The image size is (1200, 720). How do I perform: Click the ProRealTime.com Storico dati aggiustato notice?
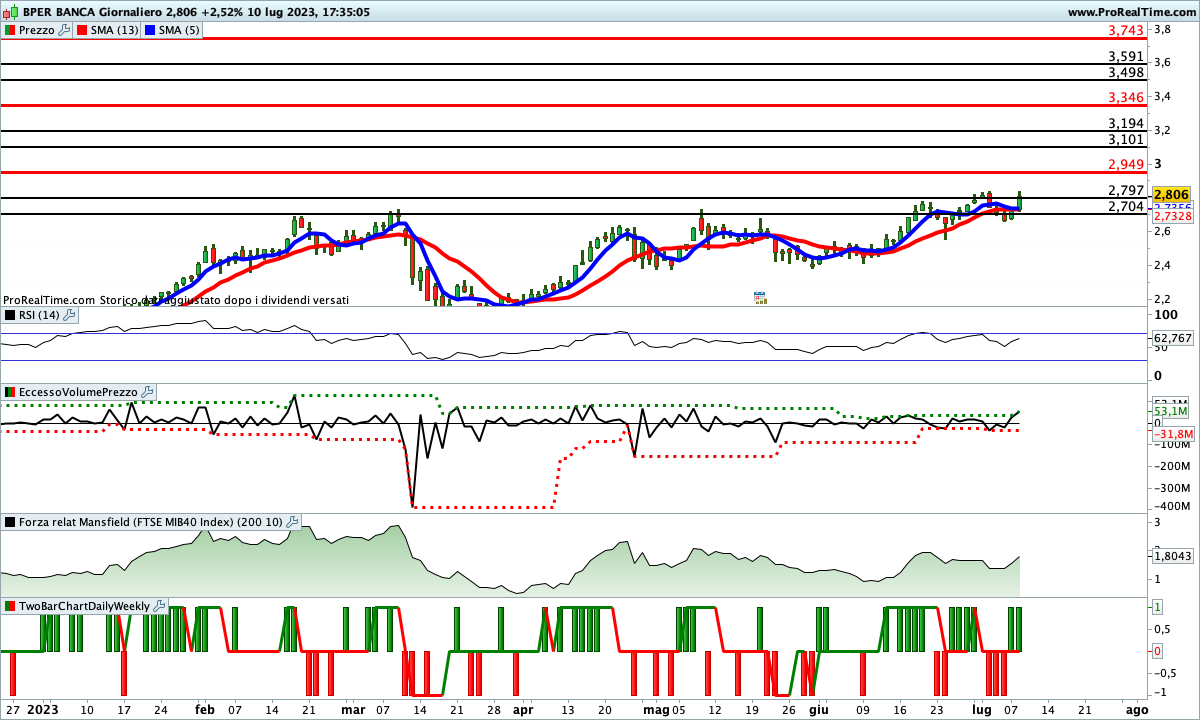tap(176, 299)
